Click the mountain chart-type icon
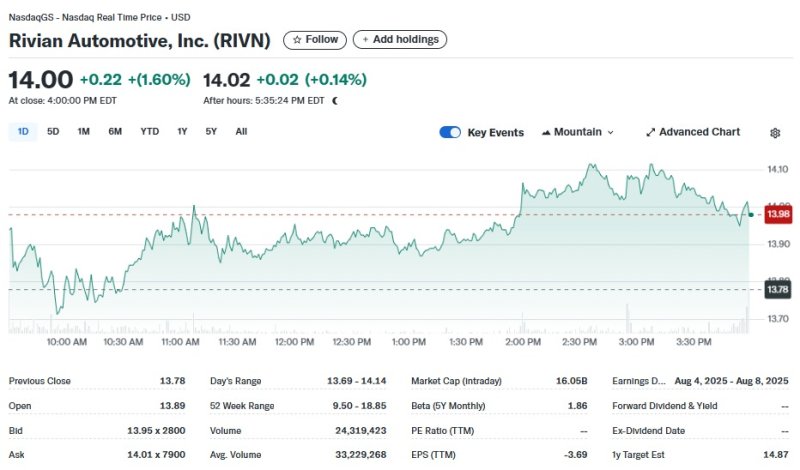 tap(546, 133)
